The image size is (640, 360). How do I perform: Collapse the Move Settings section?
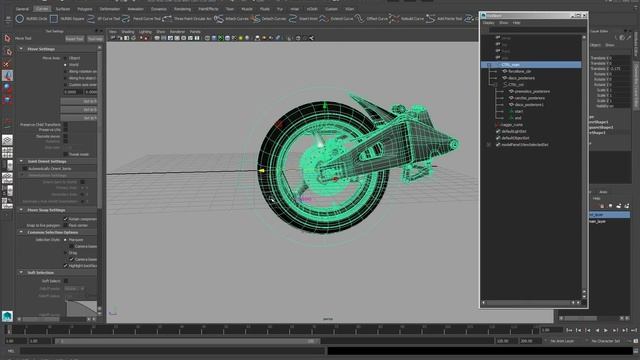click(x=21, y=49)
